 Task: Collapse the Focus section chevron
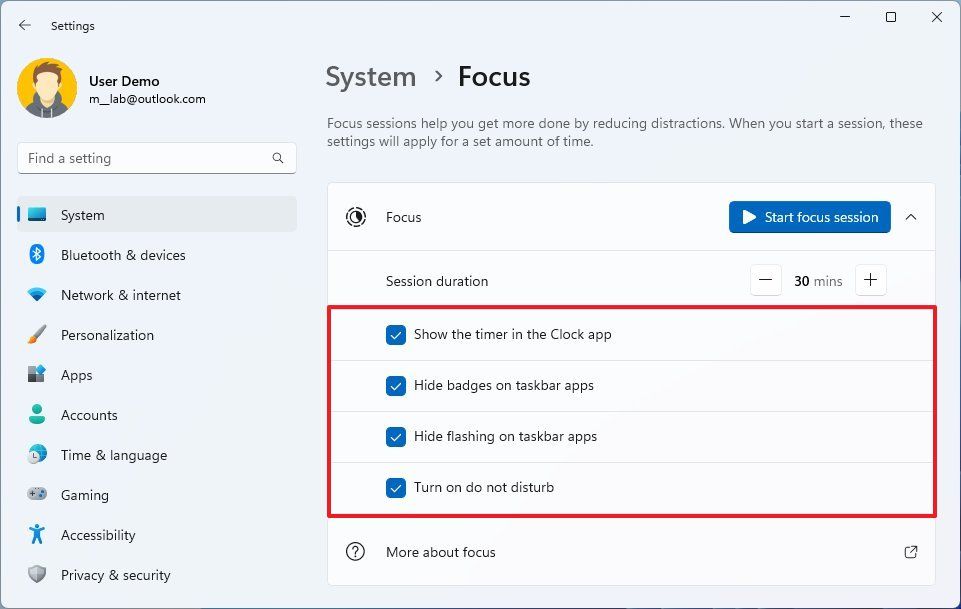click(911, 217)
